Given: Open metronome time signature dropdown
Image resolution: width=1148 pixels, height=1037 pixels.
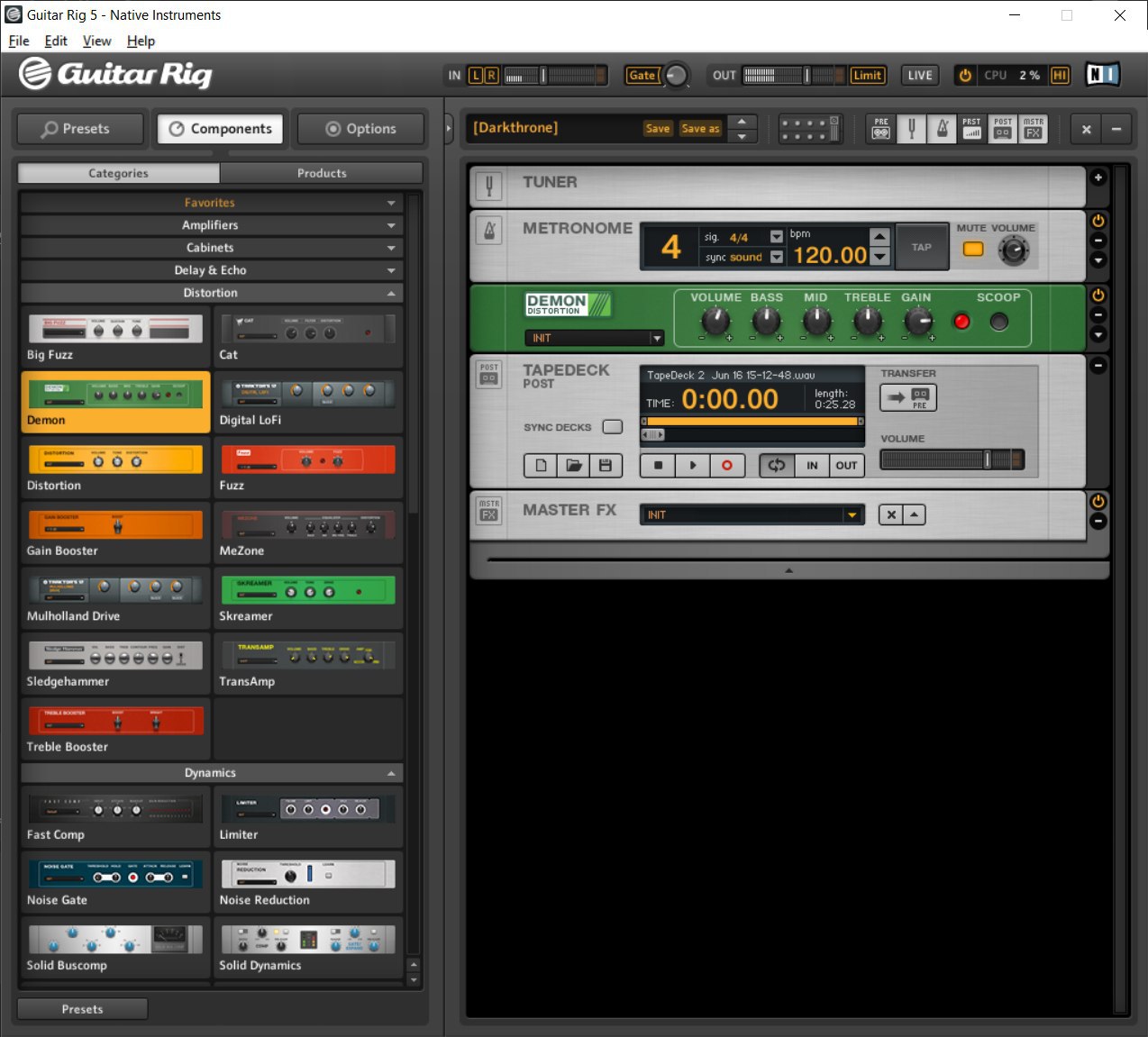Looking at the screenshot, I should (777, 237).
